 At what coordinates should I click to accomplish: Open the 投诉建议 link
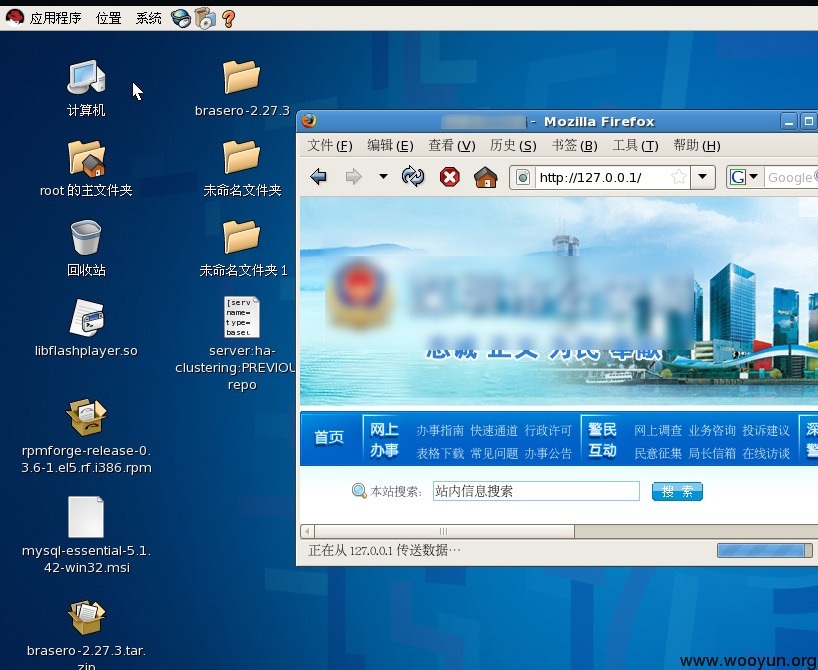pyautogui.click(x=766, y=430)
